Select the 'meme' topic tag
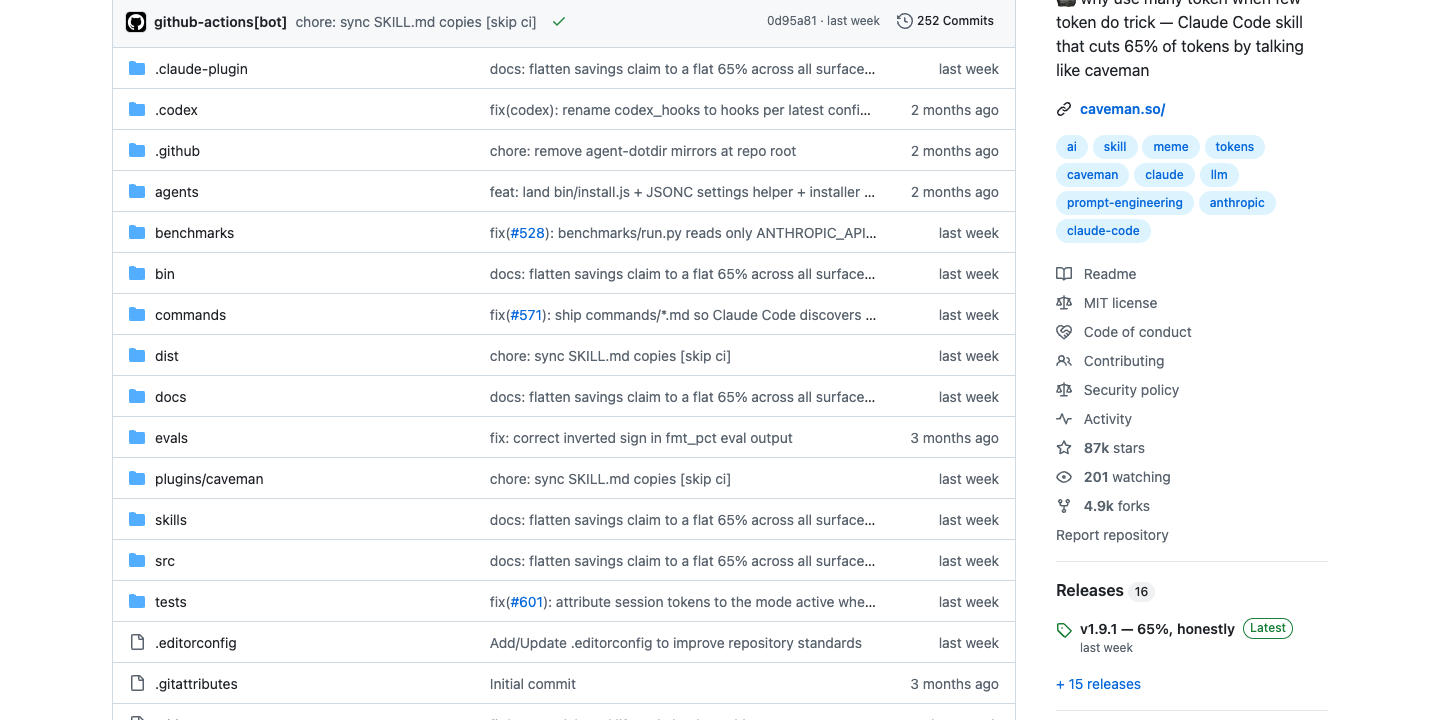 (1171, 147)
